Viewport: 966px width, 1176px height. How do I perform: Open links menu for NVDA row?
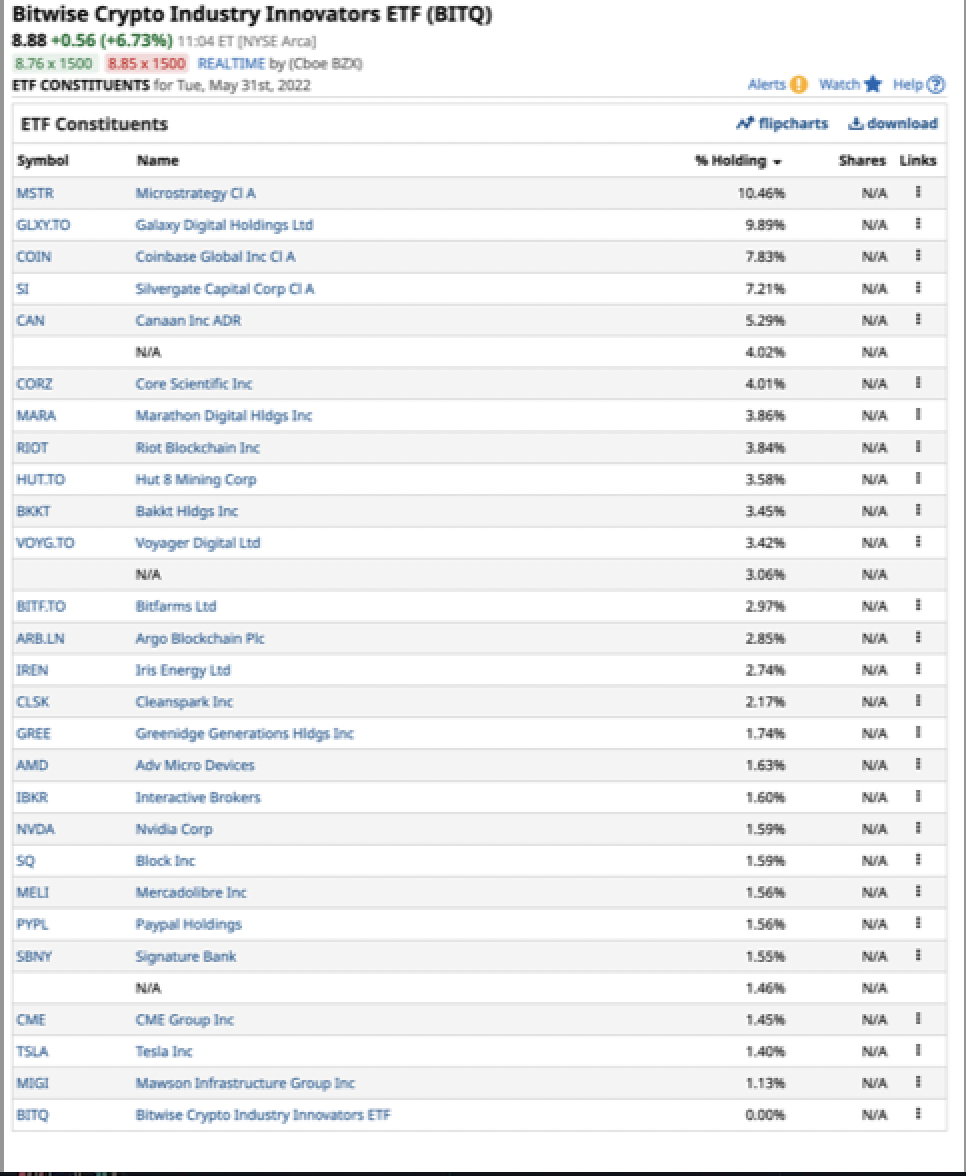(x=918, y=828)
